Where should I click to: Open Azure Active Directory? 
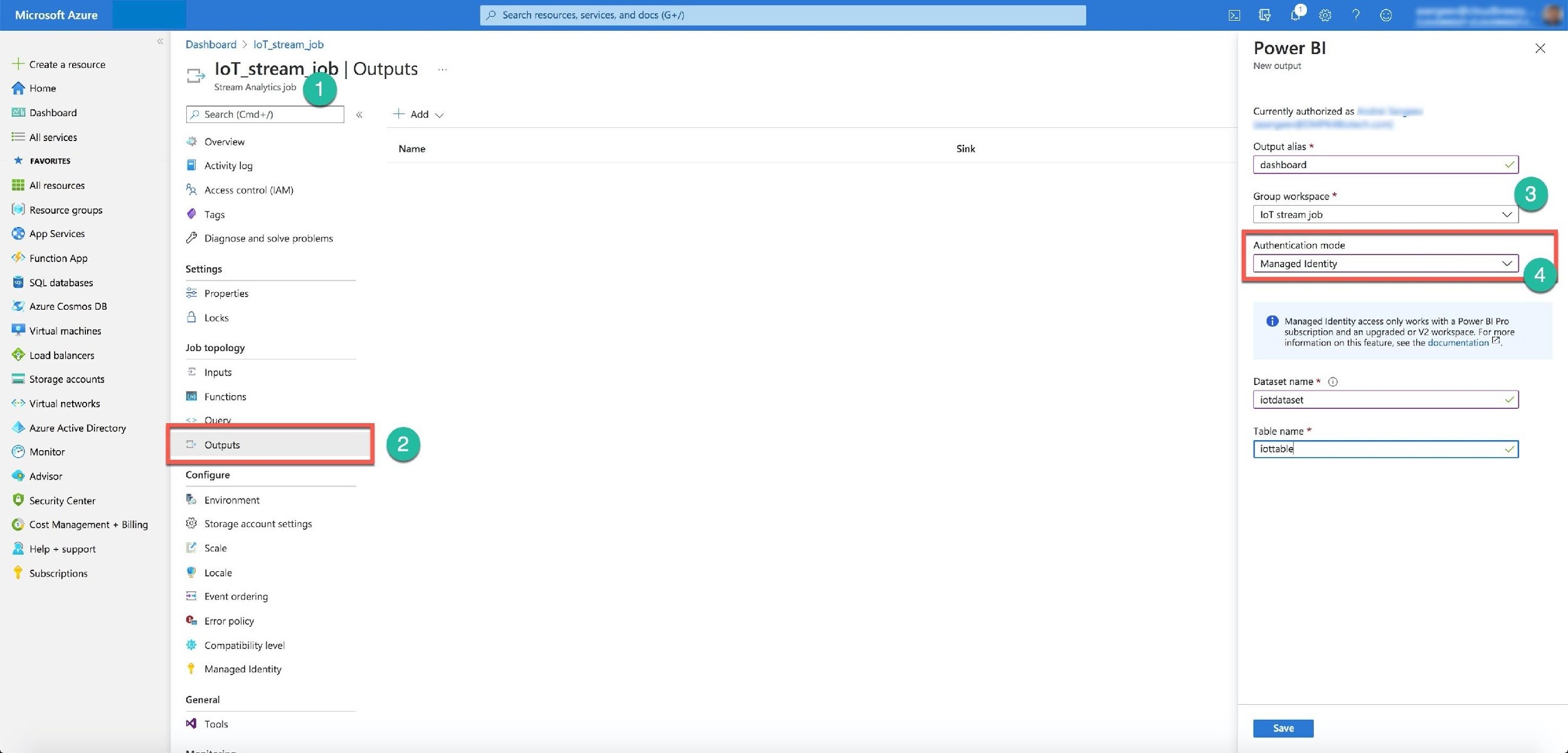68,428
